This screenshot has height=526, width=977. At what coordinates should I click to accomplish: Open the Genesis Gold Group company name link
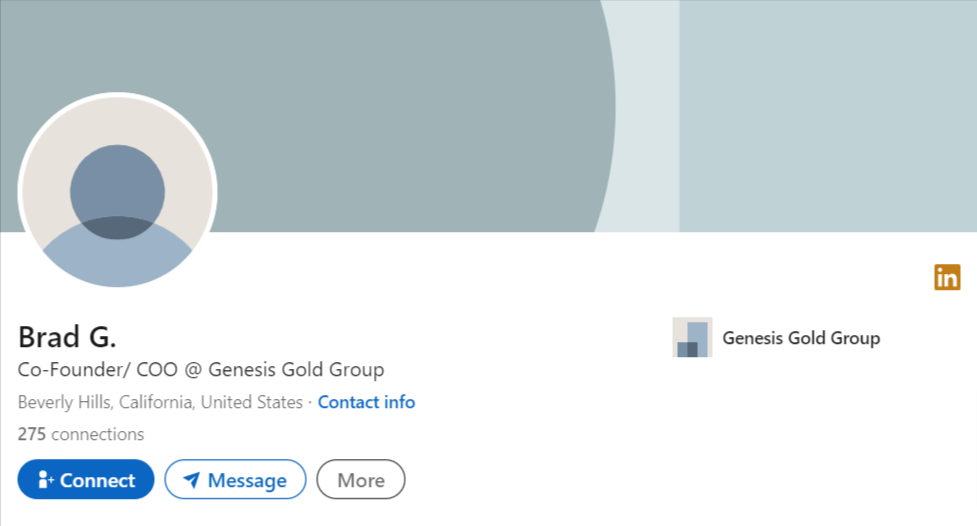pyautogui.click(x=801, y=338)
